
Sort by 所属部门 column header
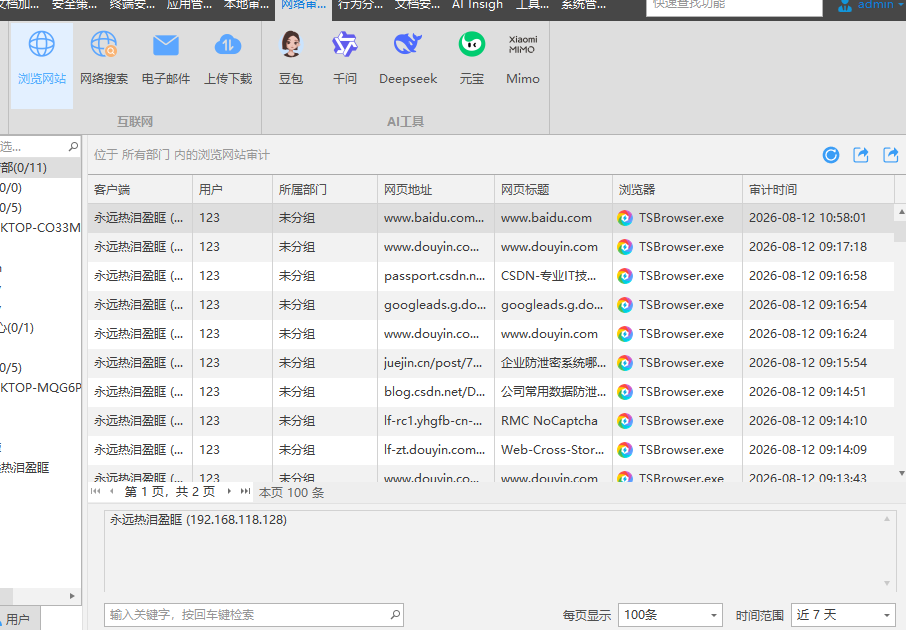click(x=325, y=190)
